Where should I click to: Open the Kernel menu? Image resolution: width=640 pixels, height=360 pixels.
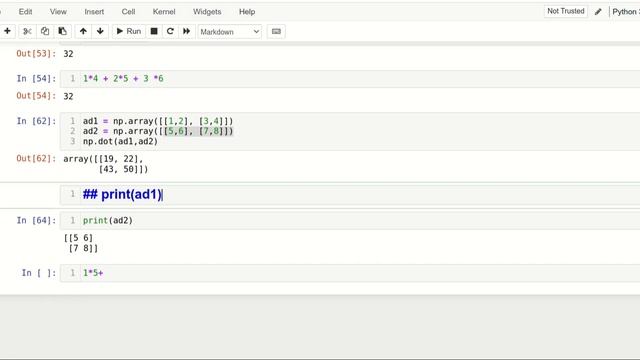164,12
